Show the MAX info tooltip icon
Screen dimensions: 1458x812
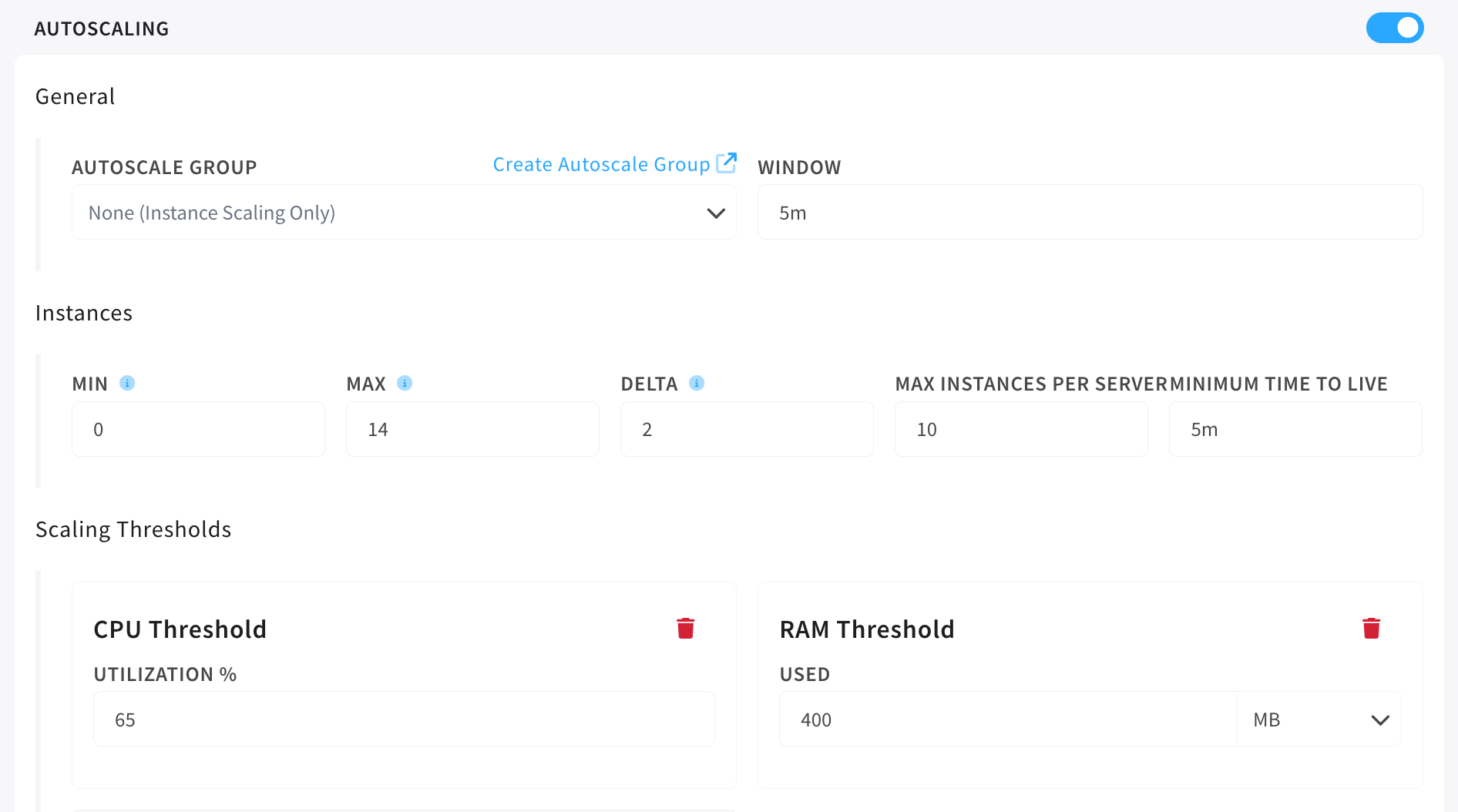405,384
